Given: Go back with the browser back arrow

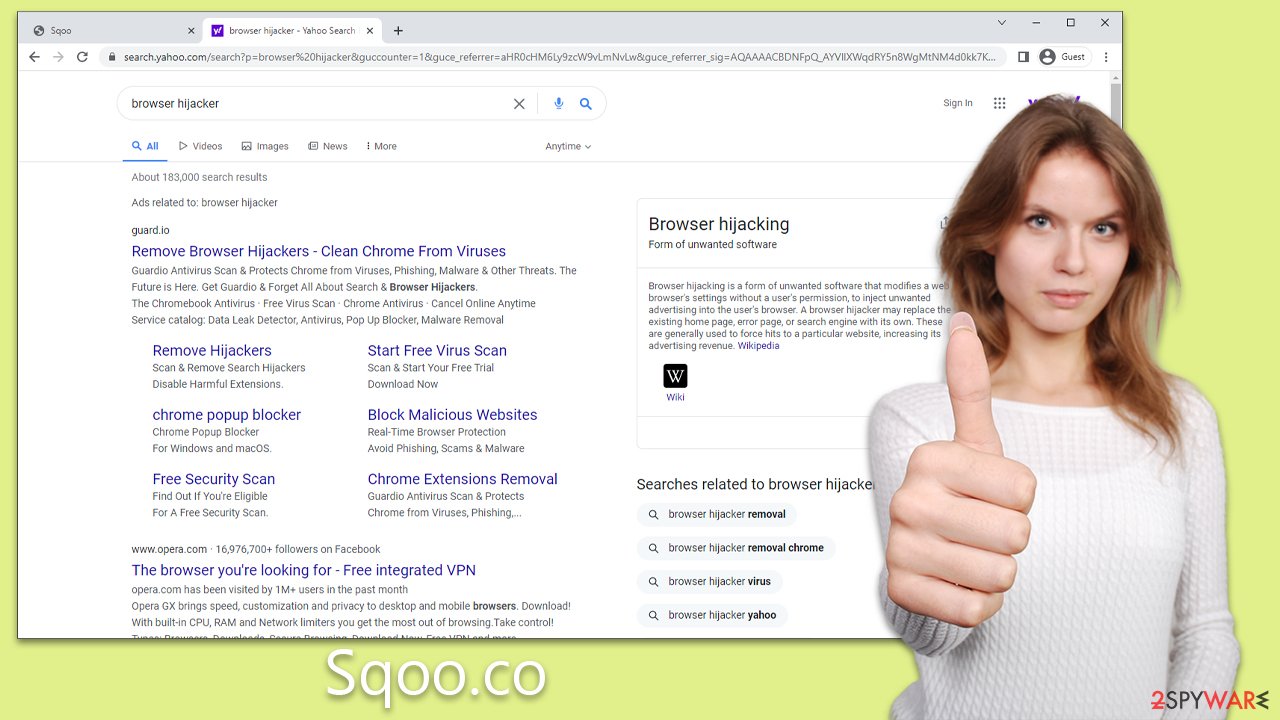Looking at the screenshot, I should coord(34,57).
